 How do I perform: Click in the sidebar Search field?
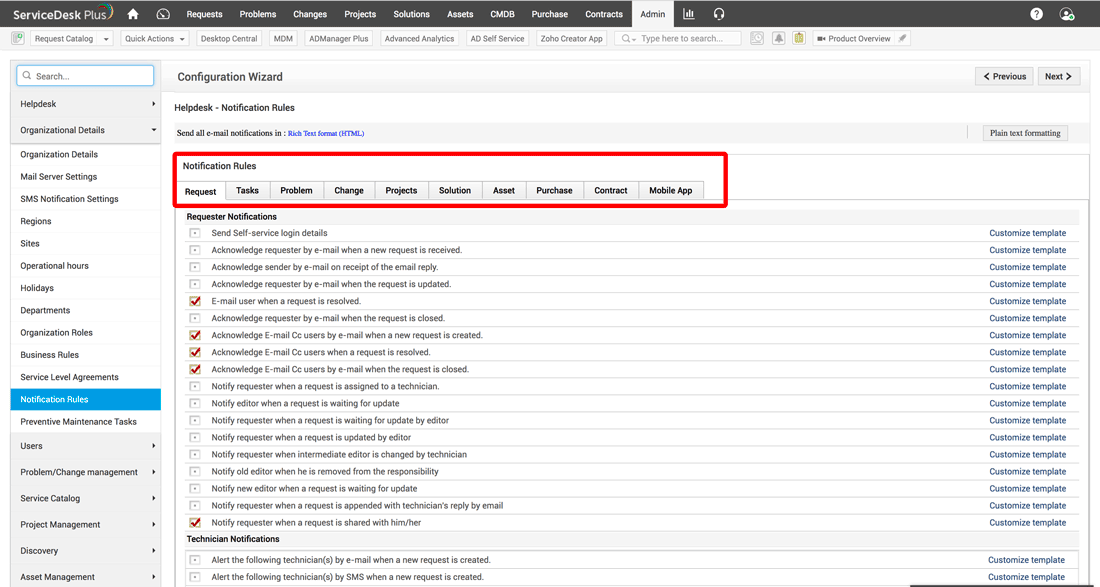pos(86,76)
